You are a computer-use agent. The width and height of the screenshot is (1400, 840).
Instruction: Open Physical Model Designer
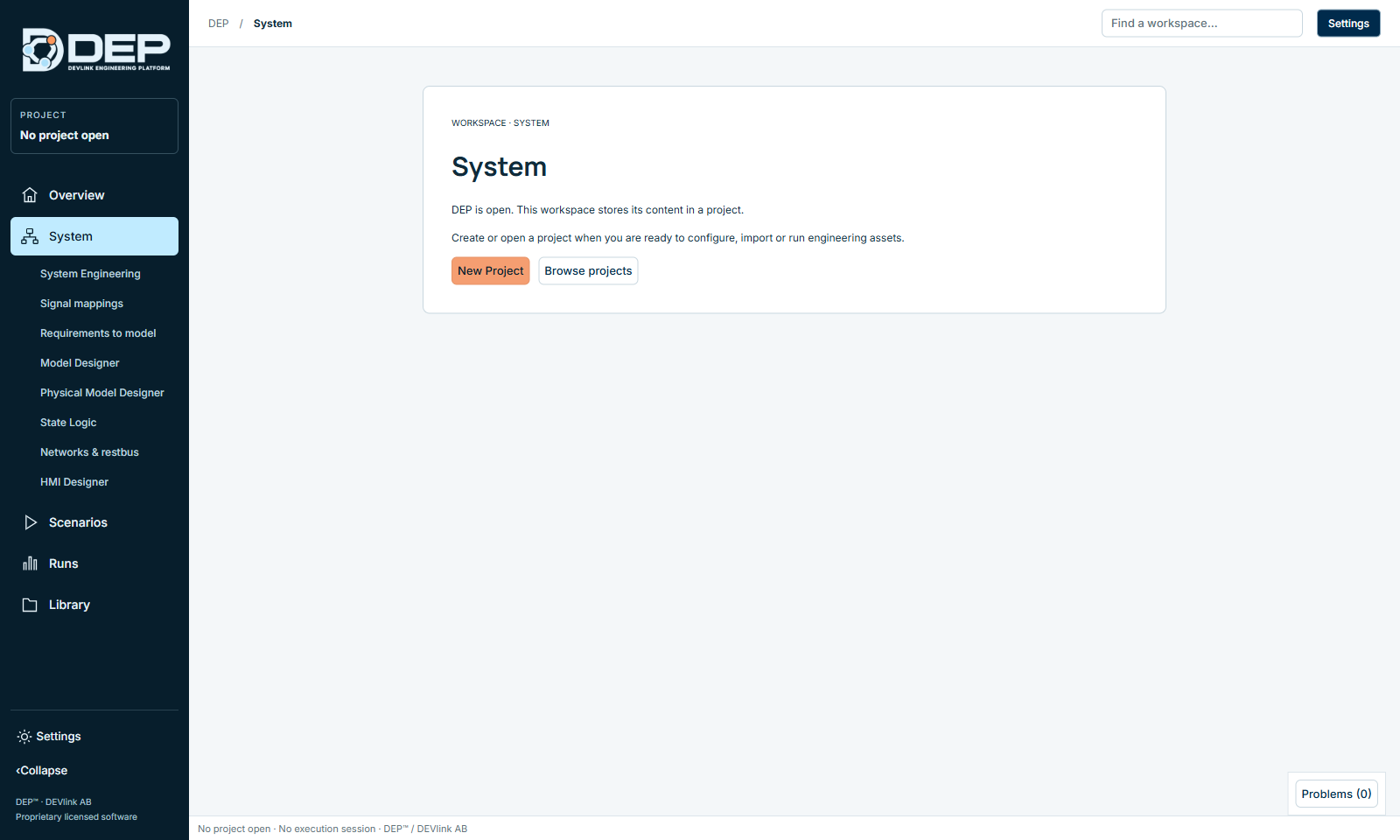click(102, 393)
